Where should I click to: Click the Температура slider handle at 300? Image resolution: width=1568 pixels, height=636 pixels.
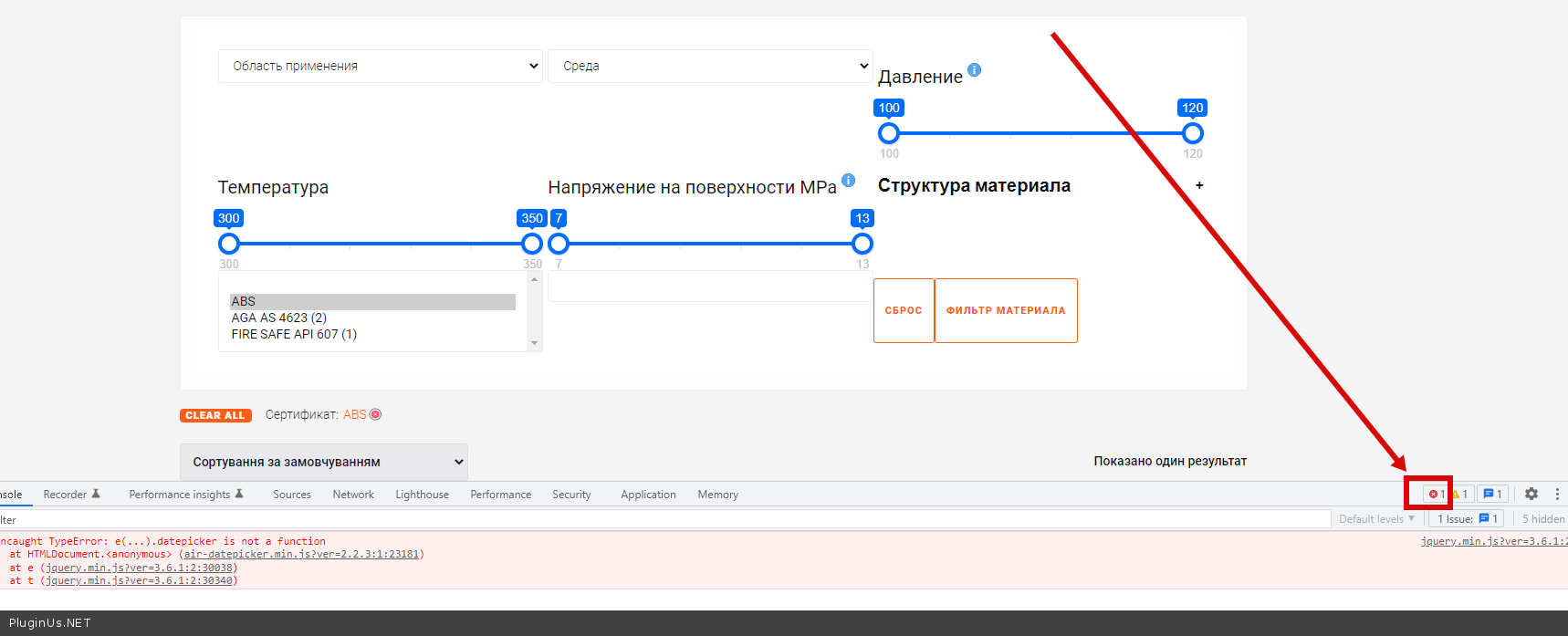229,244
